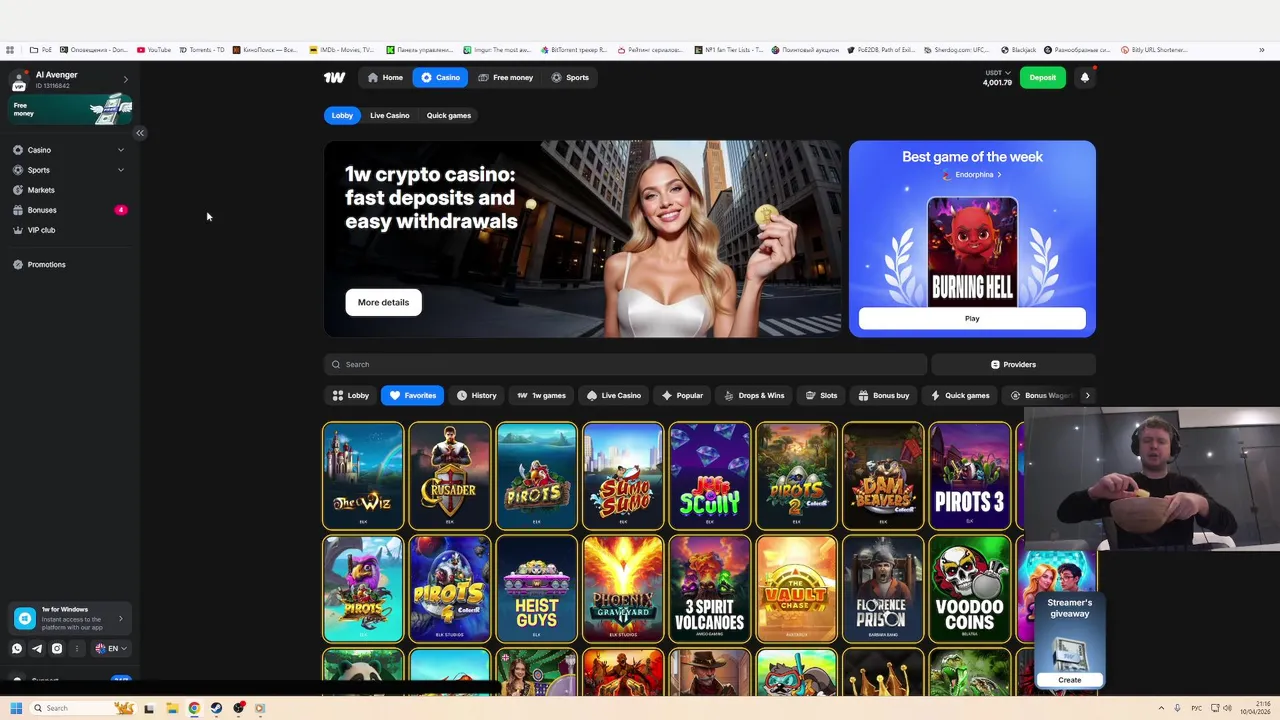Open Providers filter button
Image resolution: width=1280 pixels, height=720 pixels.
click(1013, 364)
